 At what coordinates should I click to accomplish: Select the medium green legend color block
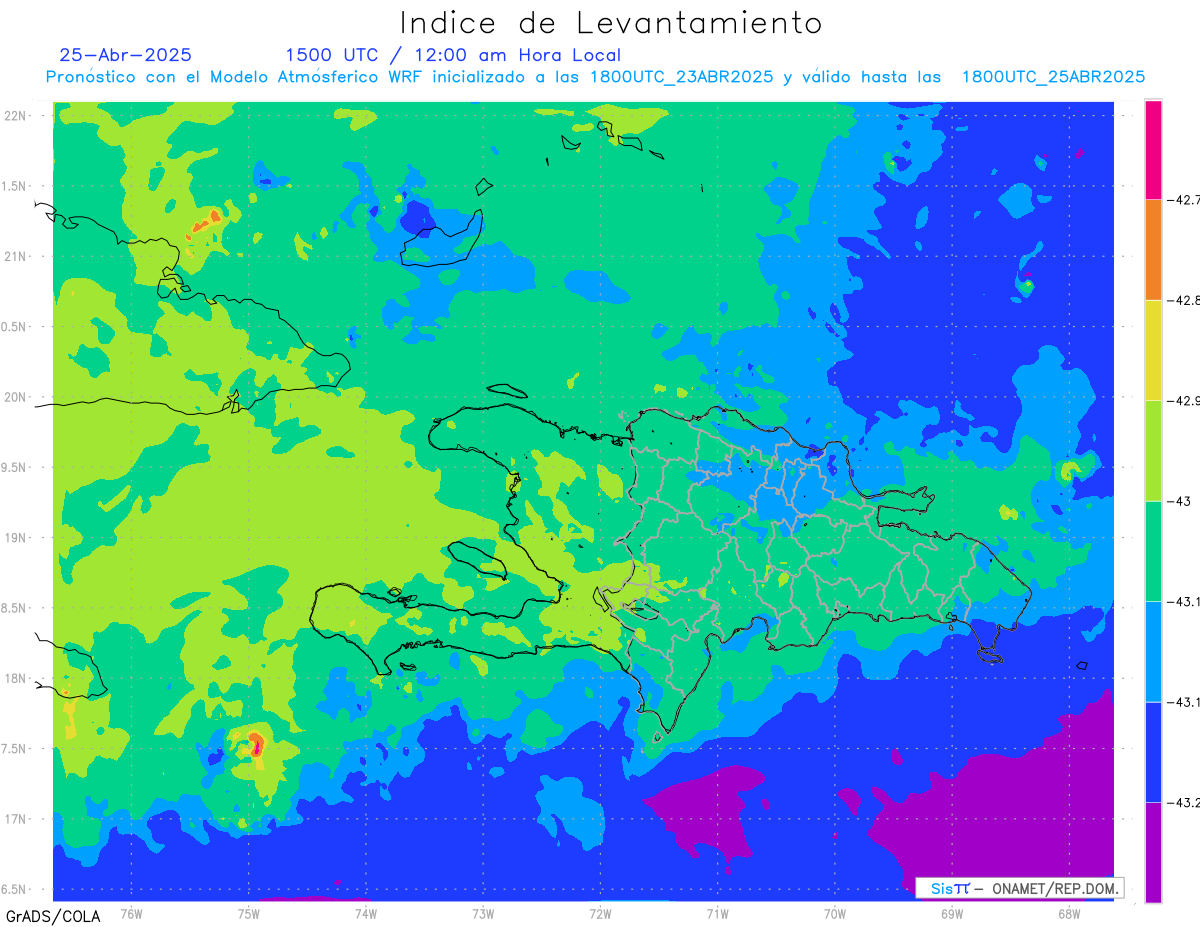click(1153, 551)
